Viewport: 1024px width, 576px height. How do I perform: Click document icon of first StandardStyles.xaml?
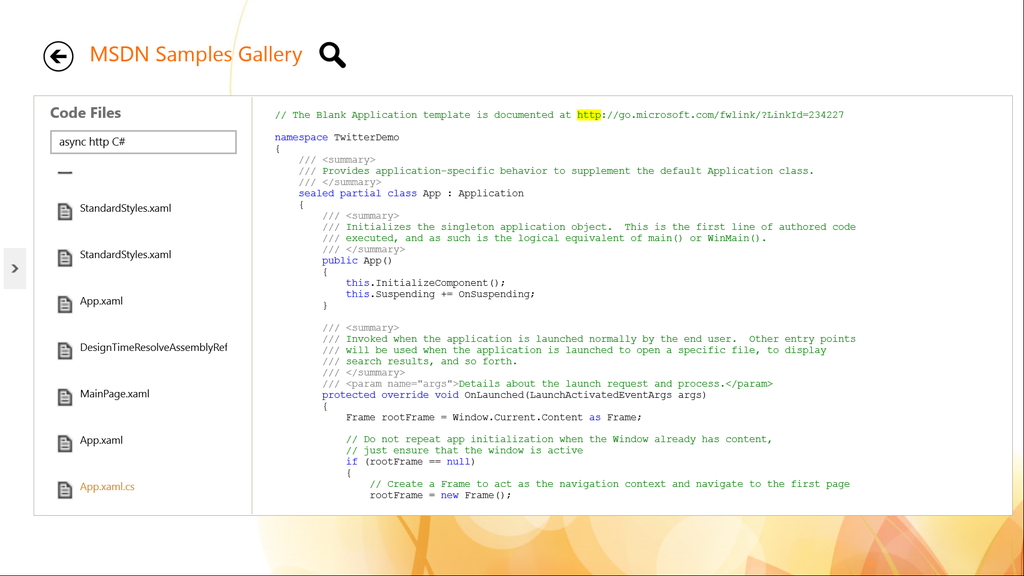65,211
